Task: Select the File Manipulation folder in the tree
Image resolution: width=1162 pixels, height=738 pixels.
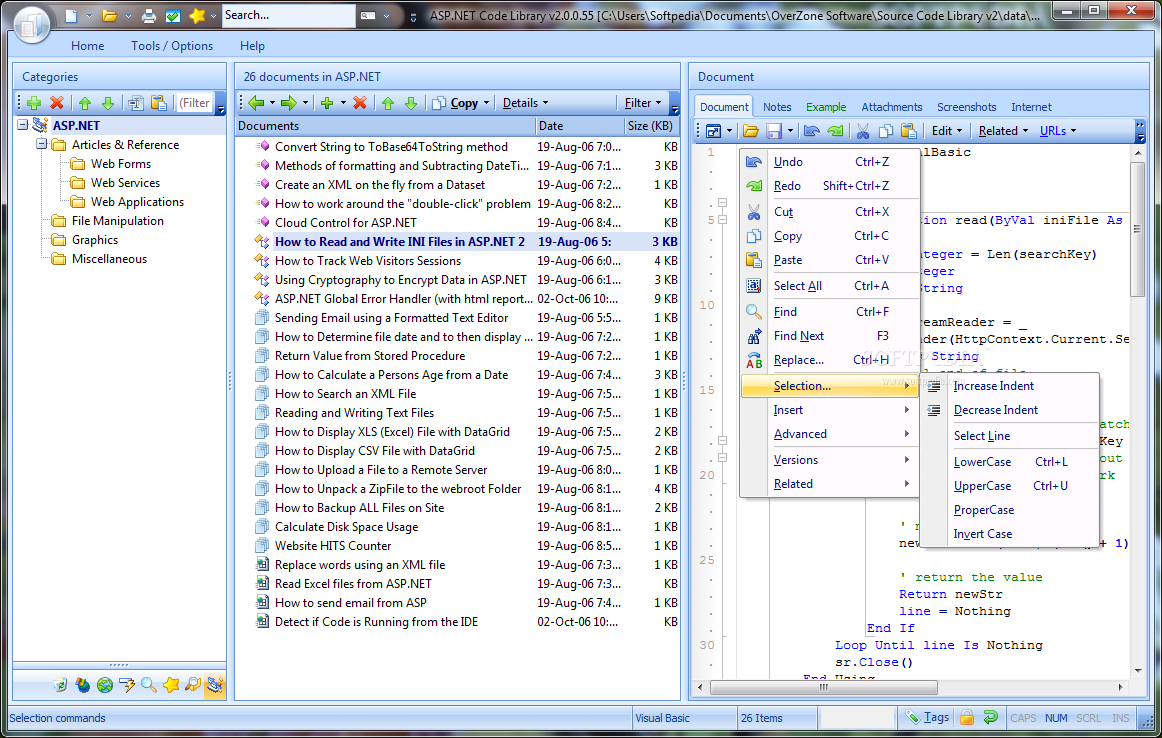Action: click(118, 221)
